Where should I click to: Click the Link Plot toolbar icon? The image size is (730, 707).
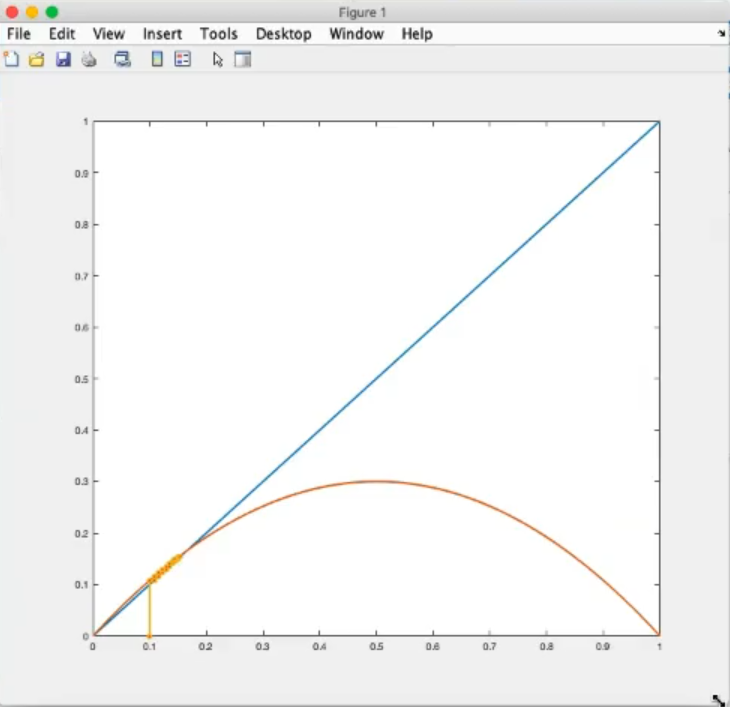(x=123, y=60)
